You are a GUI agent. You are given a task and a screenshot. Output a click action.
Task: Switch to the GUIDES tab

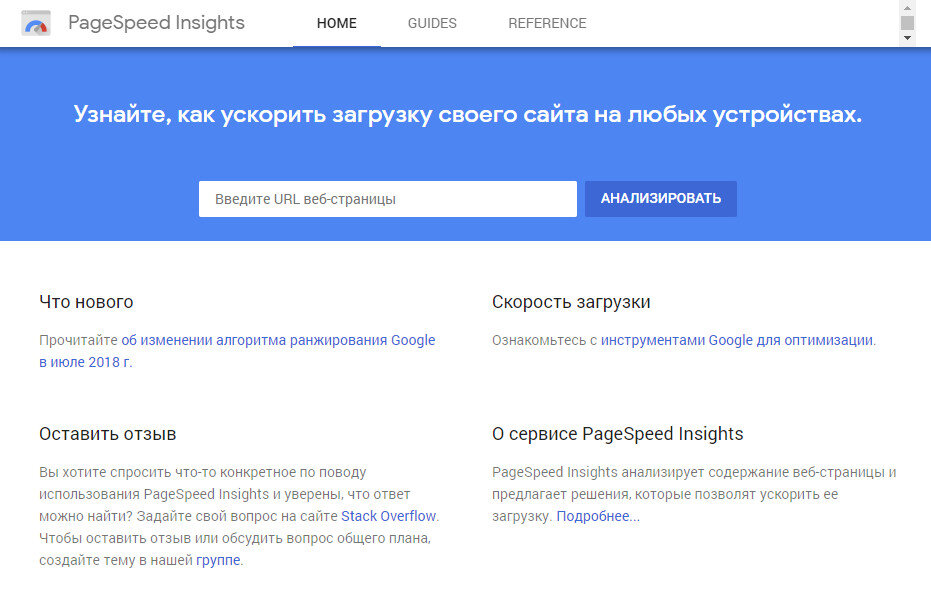tap(432, 23)
